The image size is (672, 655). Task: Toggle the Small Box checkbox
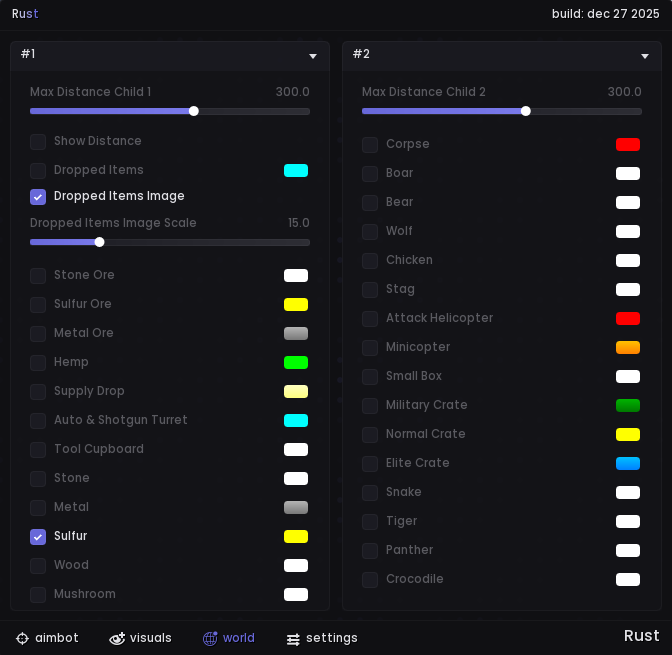coord(370,377)
